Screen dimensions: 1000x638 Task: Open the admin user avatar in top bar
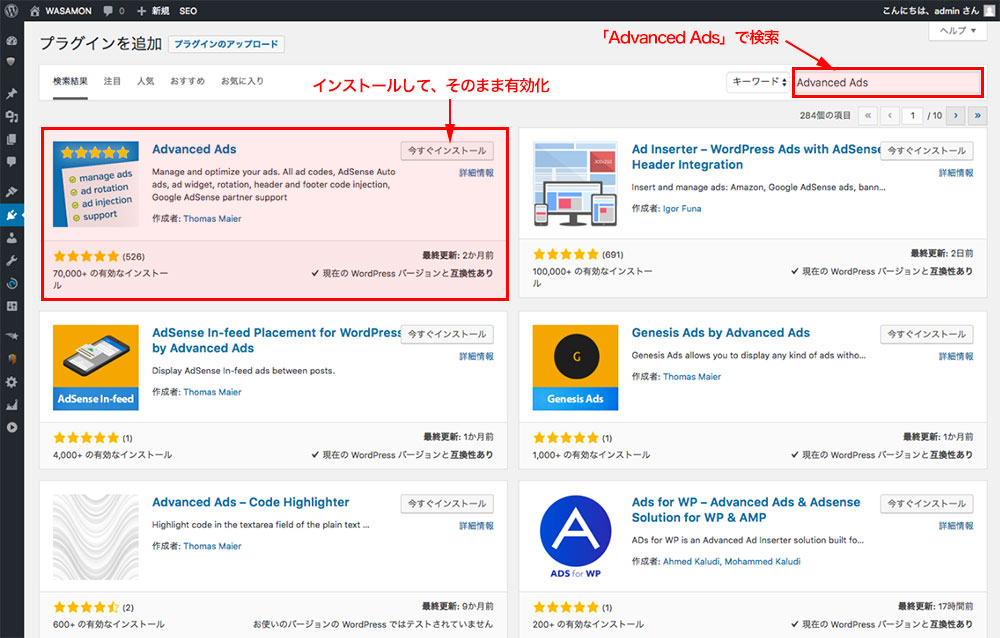(989, 11)
